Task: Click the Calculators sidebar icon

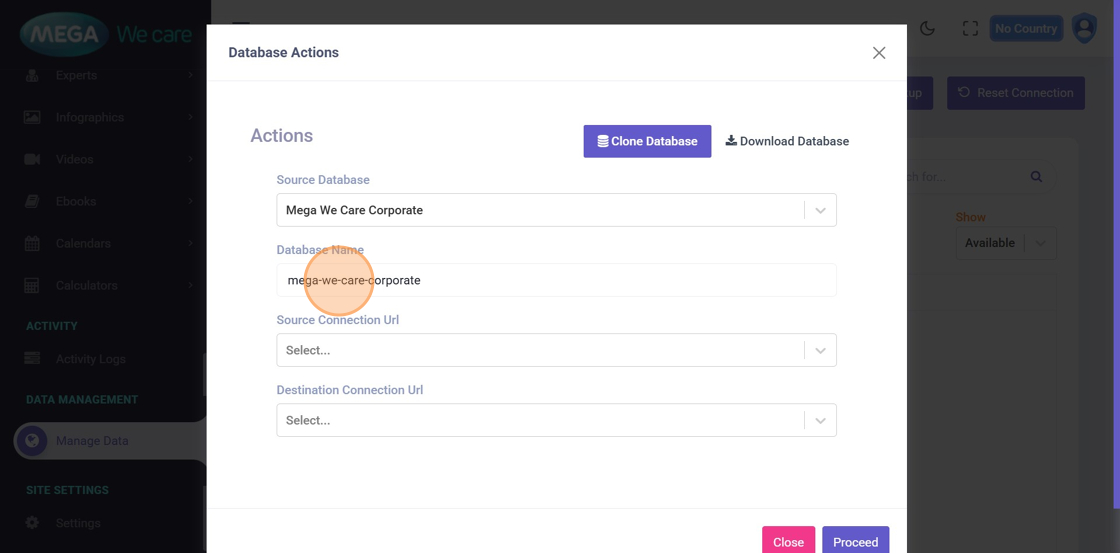Action: (x=32, y=285)
